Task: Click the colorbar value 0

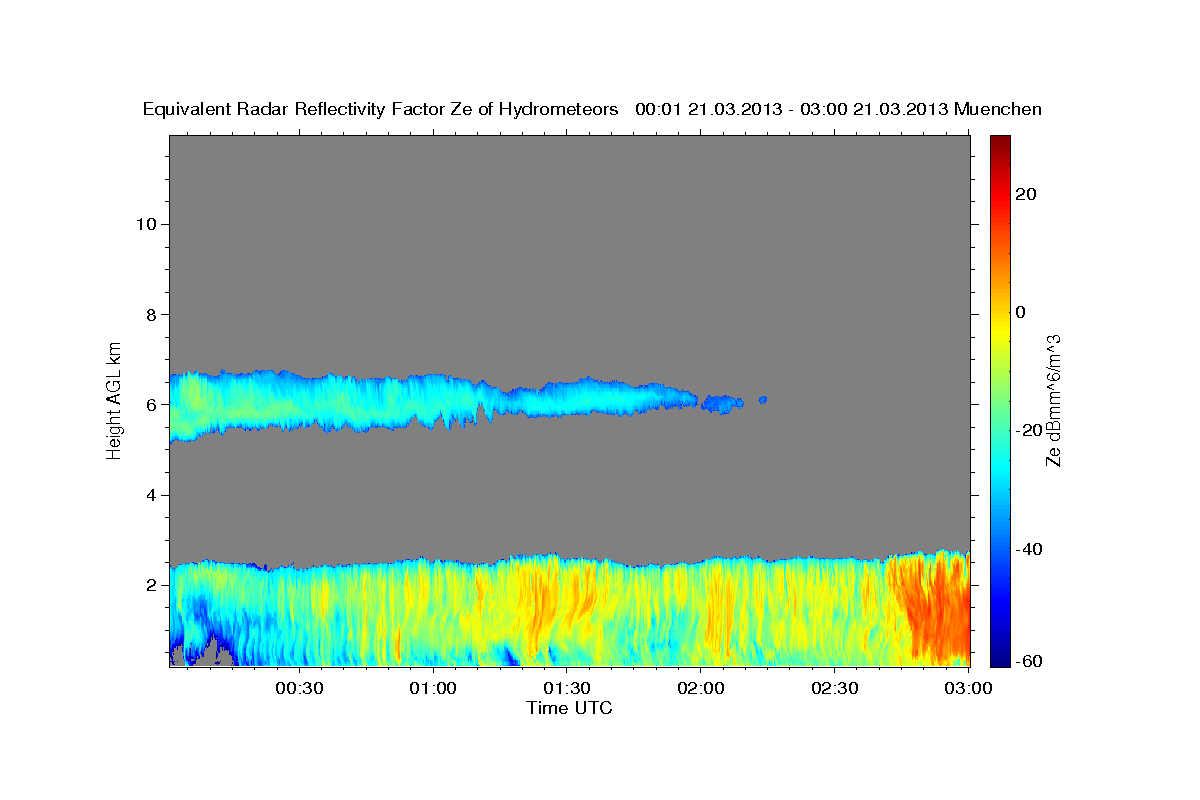Action: click(1021, 312)
